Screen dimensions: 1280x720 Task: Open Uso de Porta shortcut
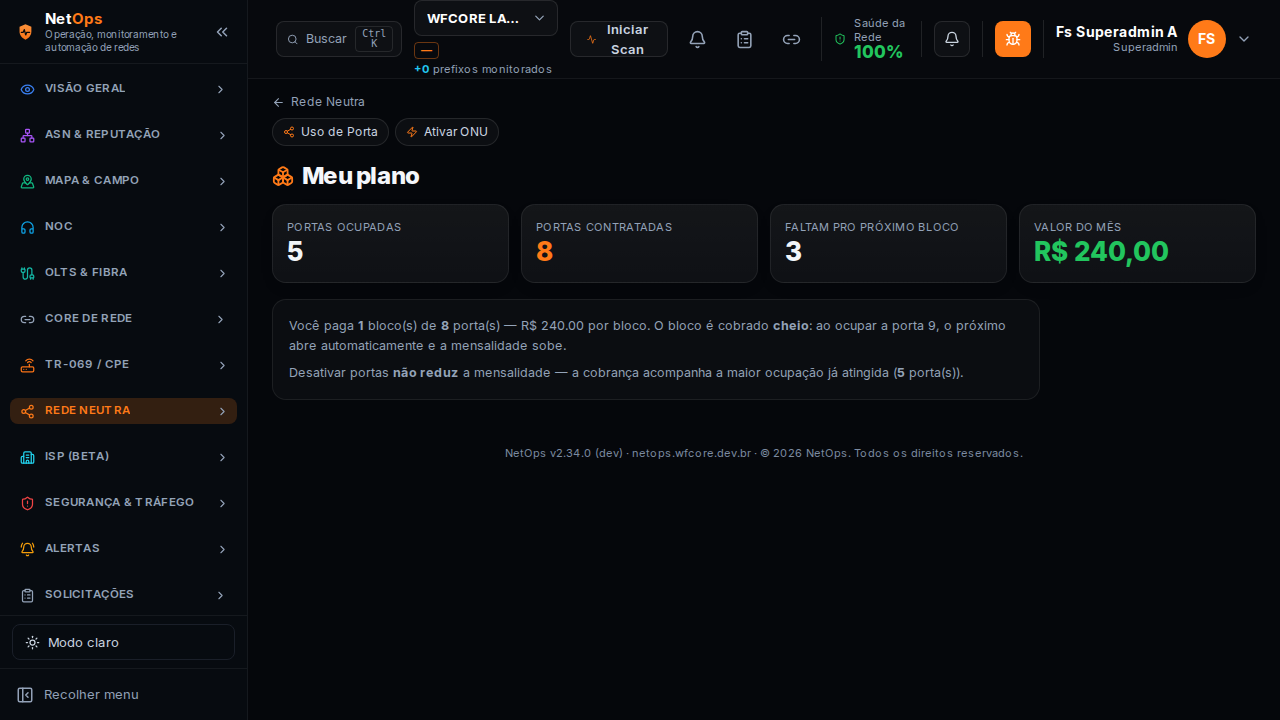click(x=330, y=132)
